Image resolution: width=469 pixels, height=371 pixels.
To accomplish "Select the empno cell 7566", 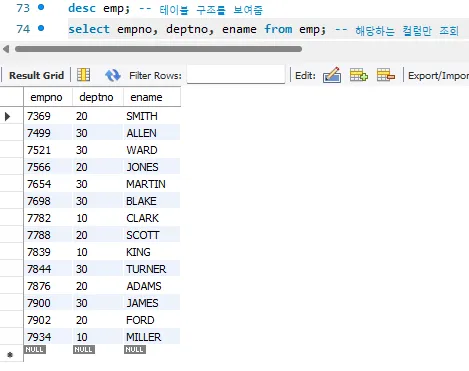I will pos(48,167).
